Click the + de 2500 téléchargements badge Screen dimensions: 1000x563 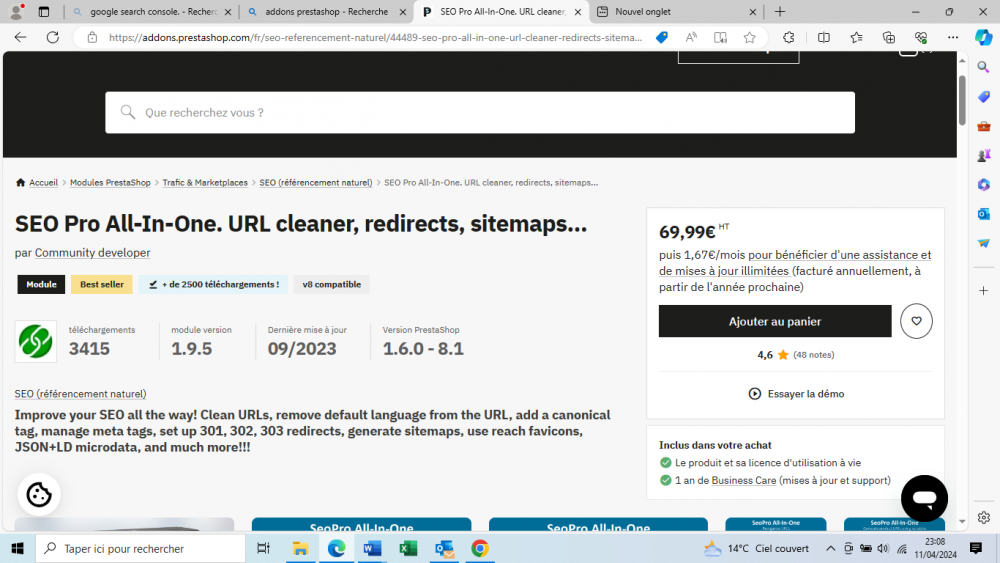(213, 284)
